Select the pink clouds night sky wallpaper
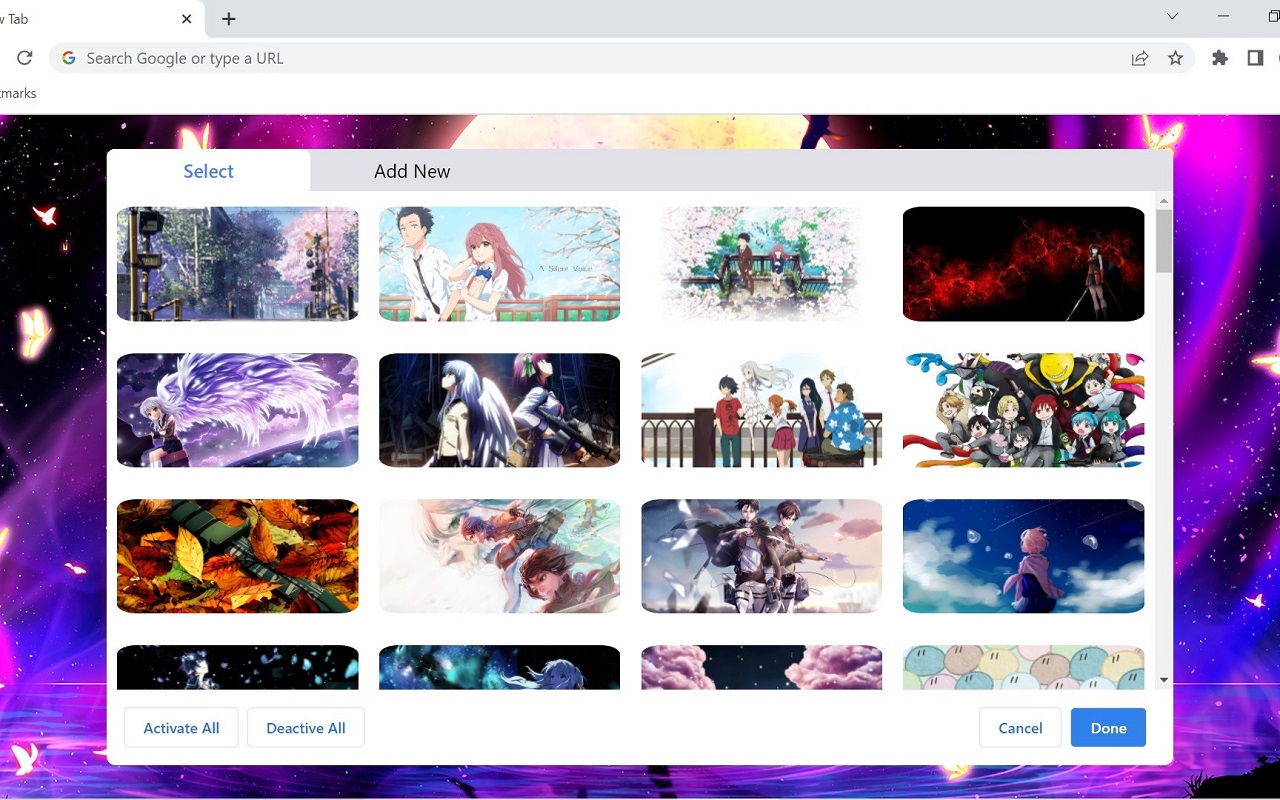Screen dimensions: 1280x800 pos(762,667)
